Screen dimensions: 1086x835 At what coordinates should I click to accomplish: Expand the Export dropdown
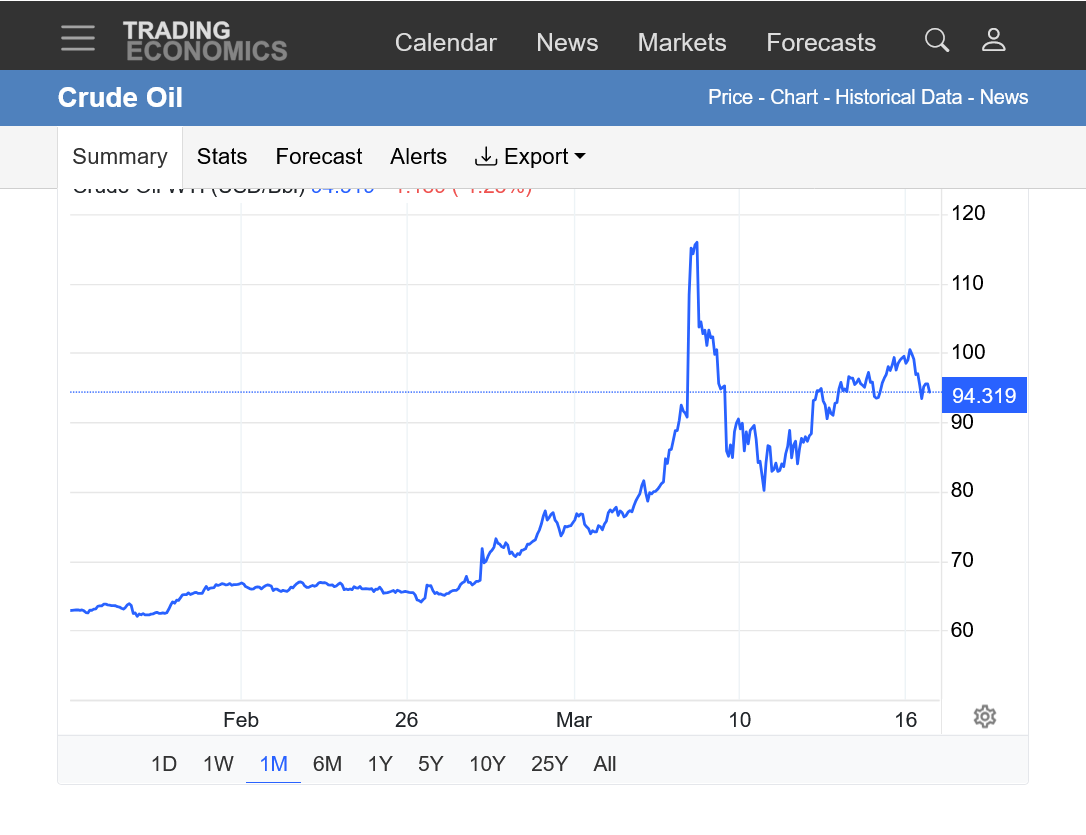pyautogui.click(x=529, y=157)
